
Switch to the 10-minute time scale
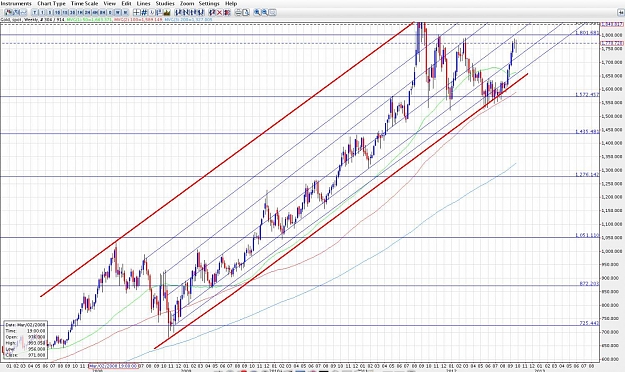point(57,13)
